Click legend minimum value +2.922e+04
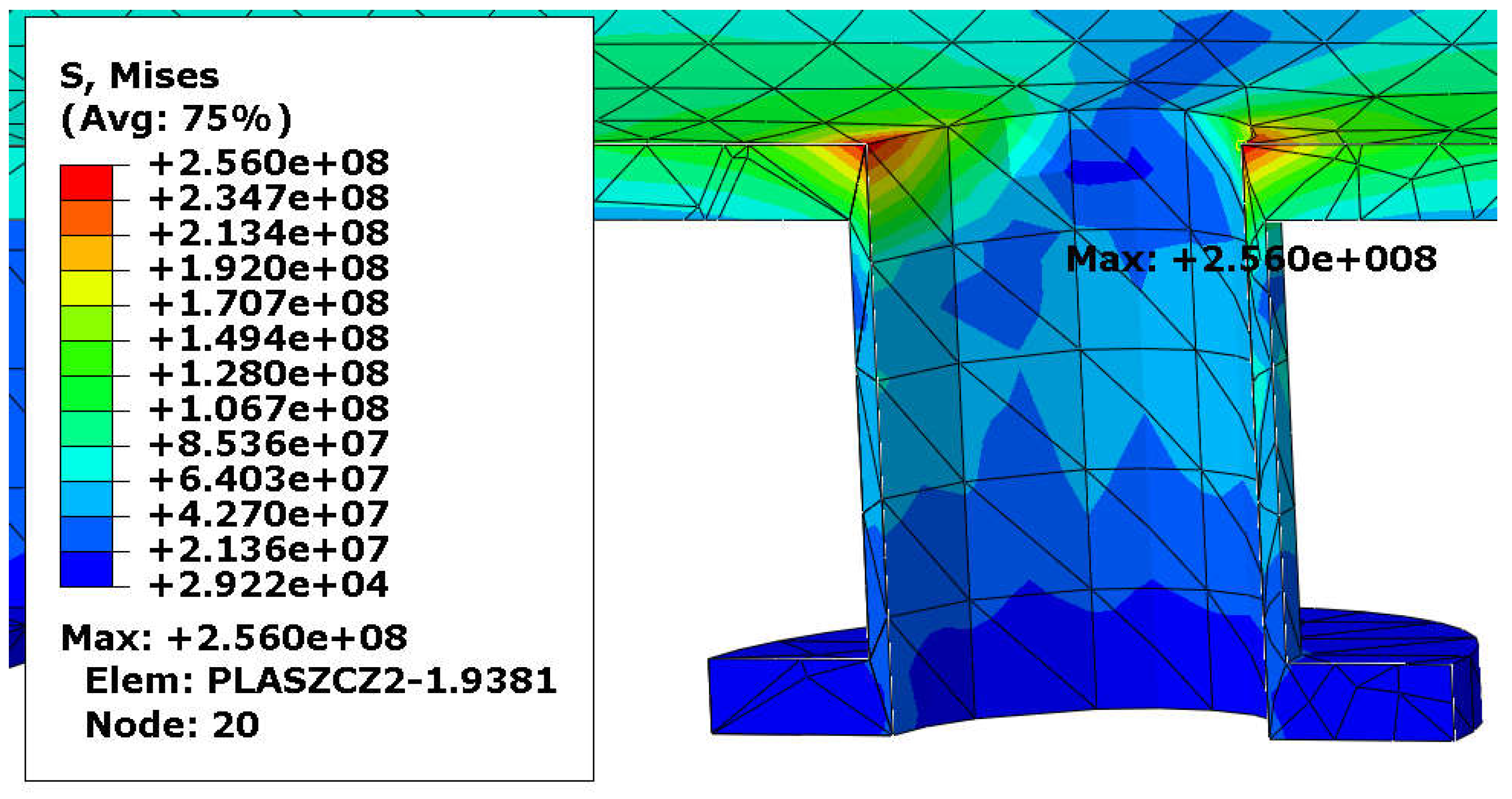This screenshot has height=799, width=1512. point(269,585)
